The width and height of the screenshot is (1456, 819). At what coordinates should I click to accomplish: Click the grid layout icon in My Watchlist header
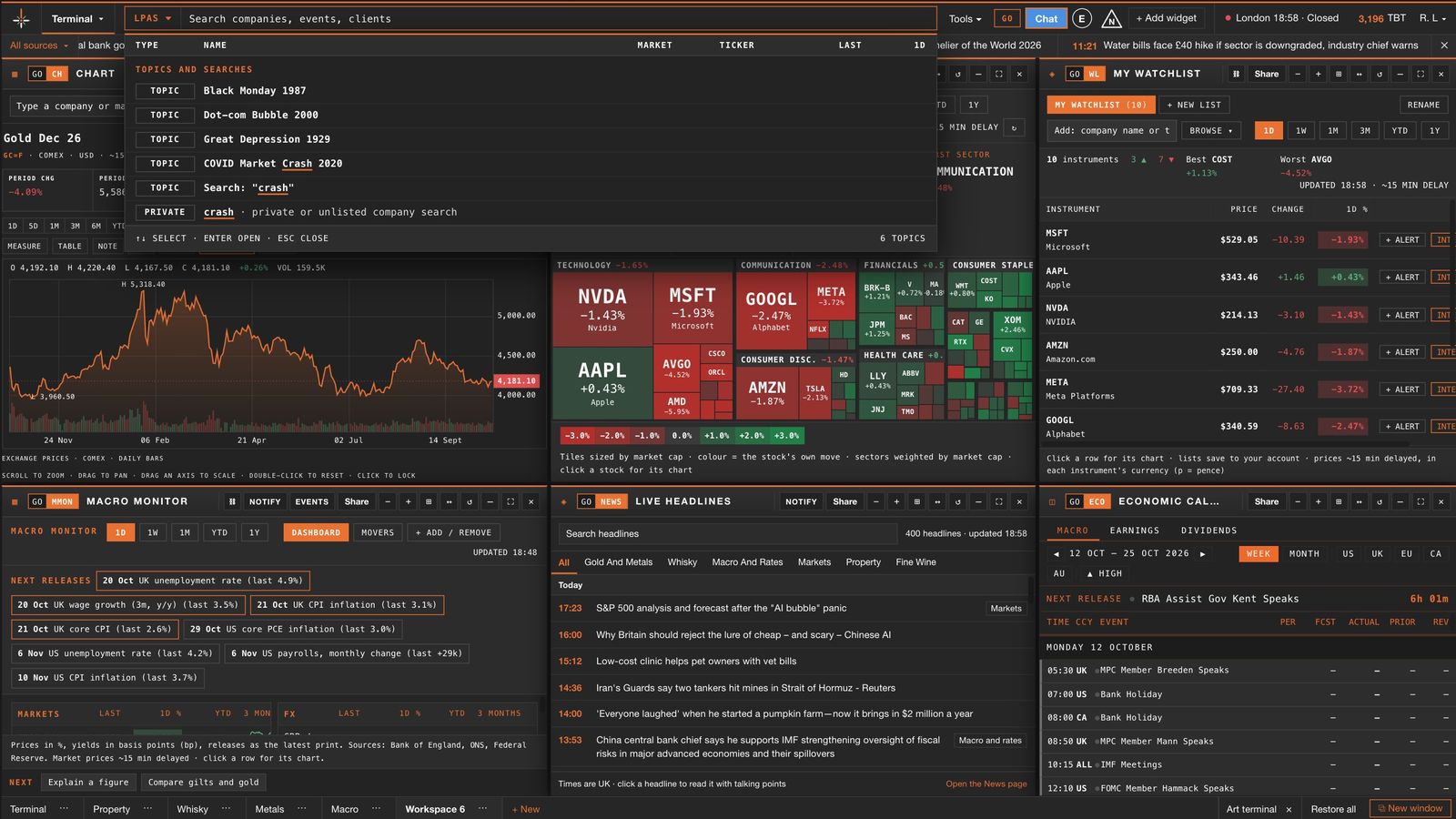1339,74
